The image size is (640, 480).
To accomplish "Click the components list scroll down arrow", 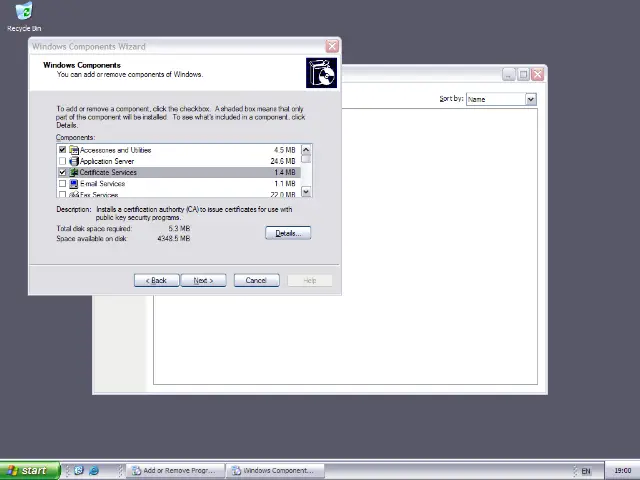I will coord(306,191).
